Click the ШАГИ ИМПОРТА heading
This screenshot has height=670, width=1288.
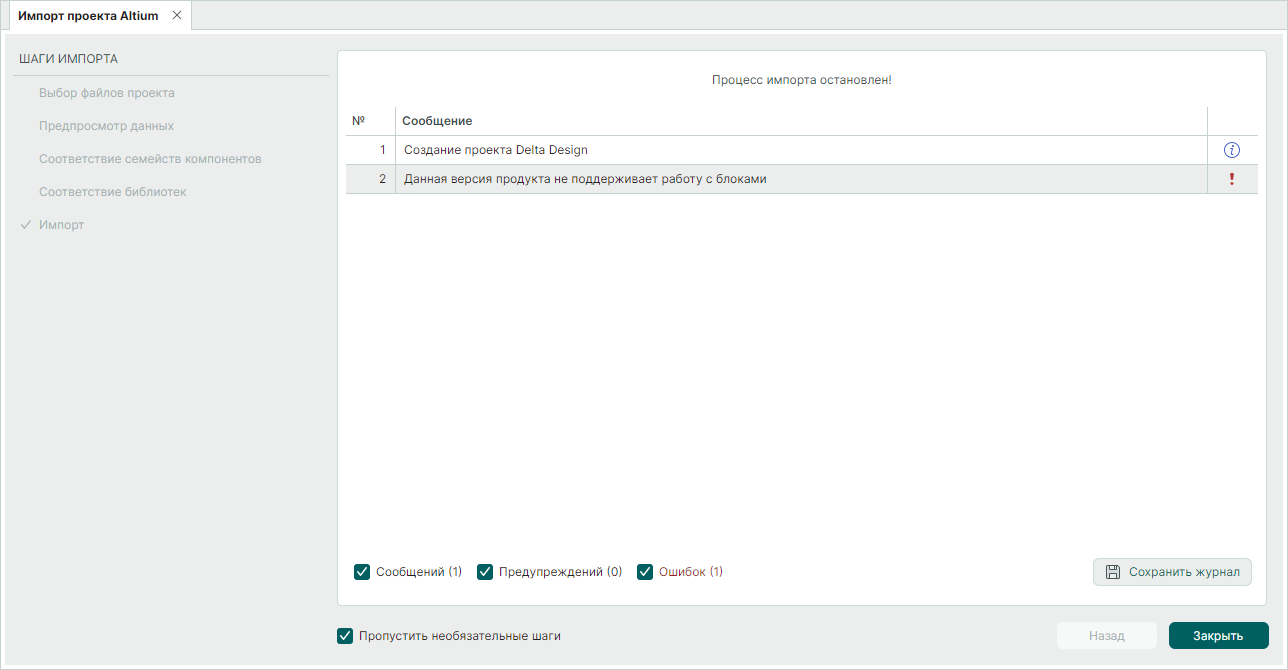[x=68, y=59]
